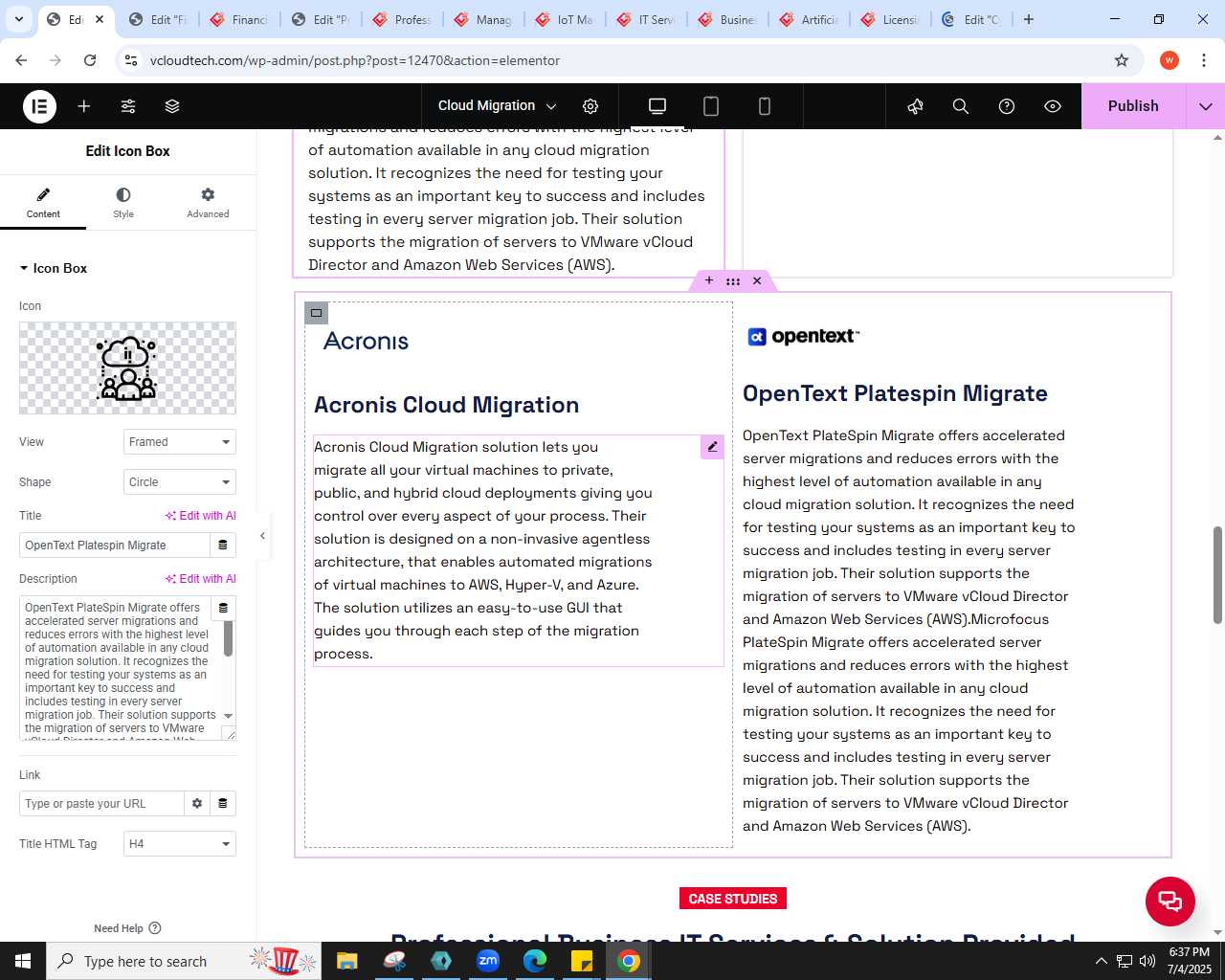Viewport: 1225px width, 980px height.
Task: Click the page vertical scrollbar thumb
Action: pos(1217,574)
